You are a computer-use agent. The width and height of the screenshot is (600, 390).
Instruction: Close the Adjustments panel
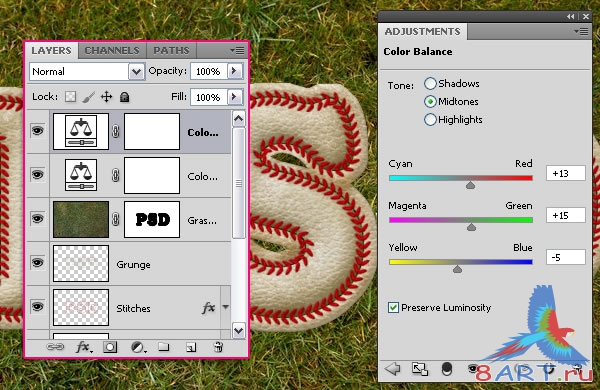click(x=586, y=16)
